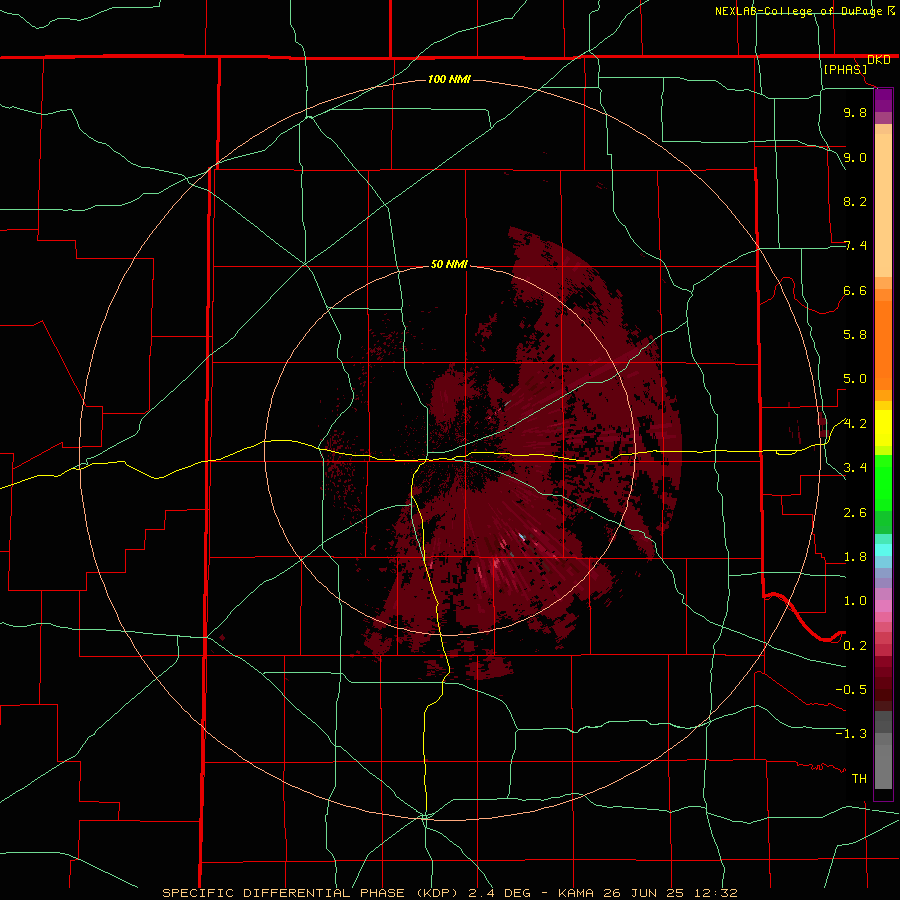Pick the yellow segment of the color bar

click(x=883, y=428)
